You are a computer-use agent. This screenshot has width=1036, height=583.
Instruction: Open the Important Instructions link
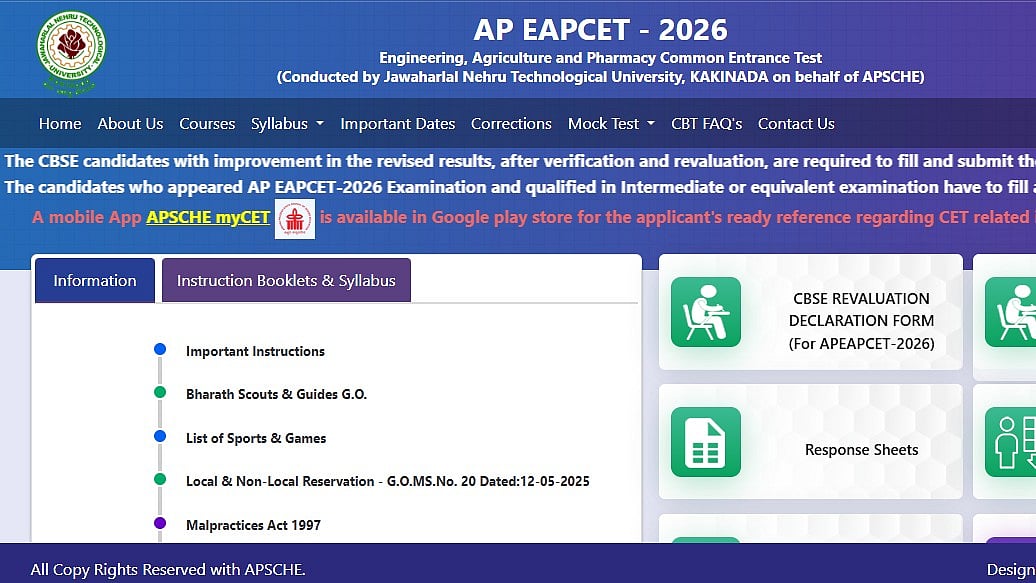point(255,352)
